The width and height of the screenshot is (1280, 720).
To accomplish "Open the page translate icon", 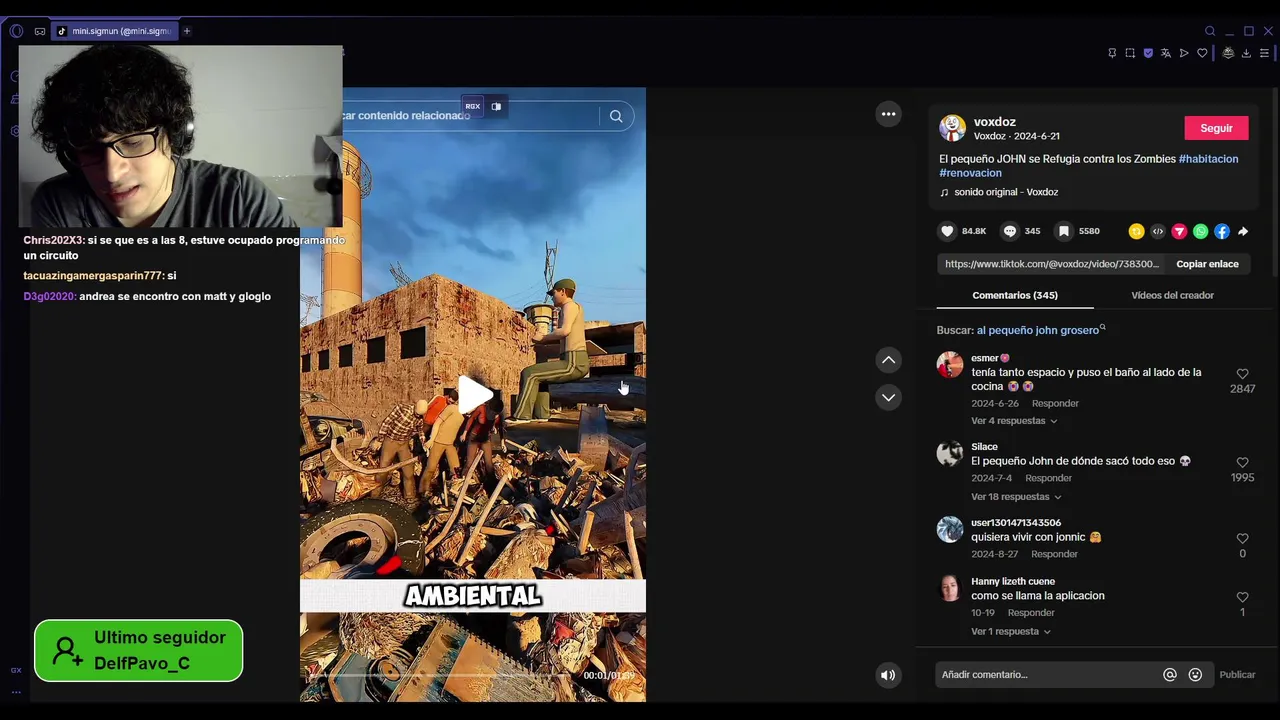I will (x=1166, y=53).
